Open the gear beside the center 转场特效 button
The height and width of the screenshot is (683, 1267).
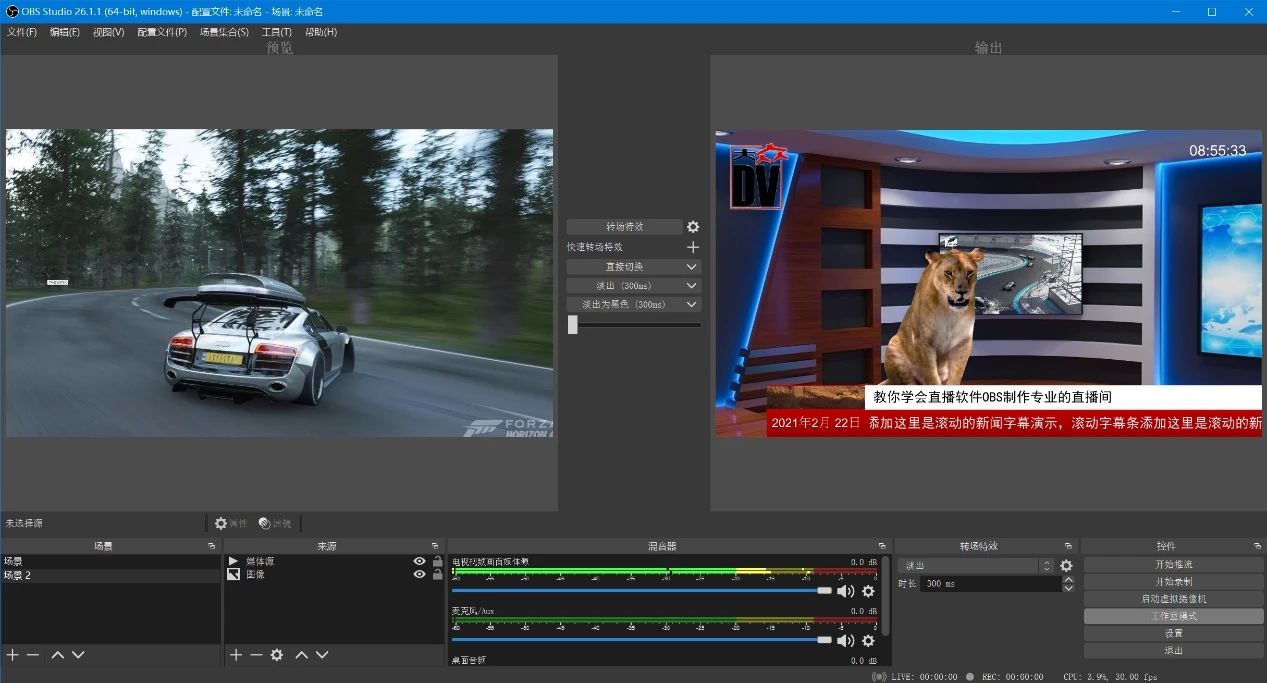pyautogui.click(x=693, y=227)
